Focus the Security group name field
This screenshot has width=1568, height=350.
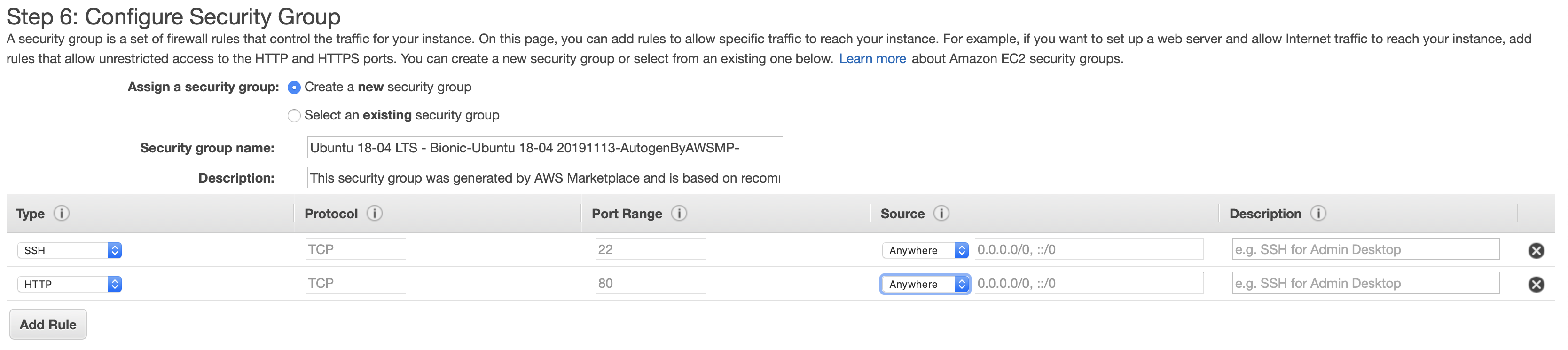(545, 147)
